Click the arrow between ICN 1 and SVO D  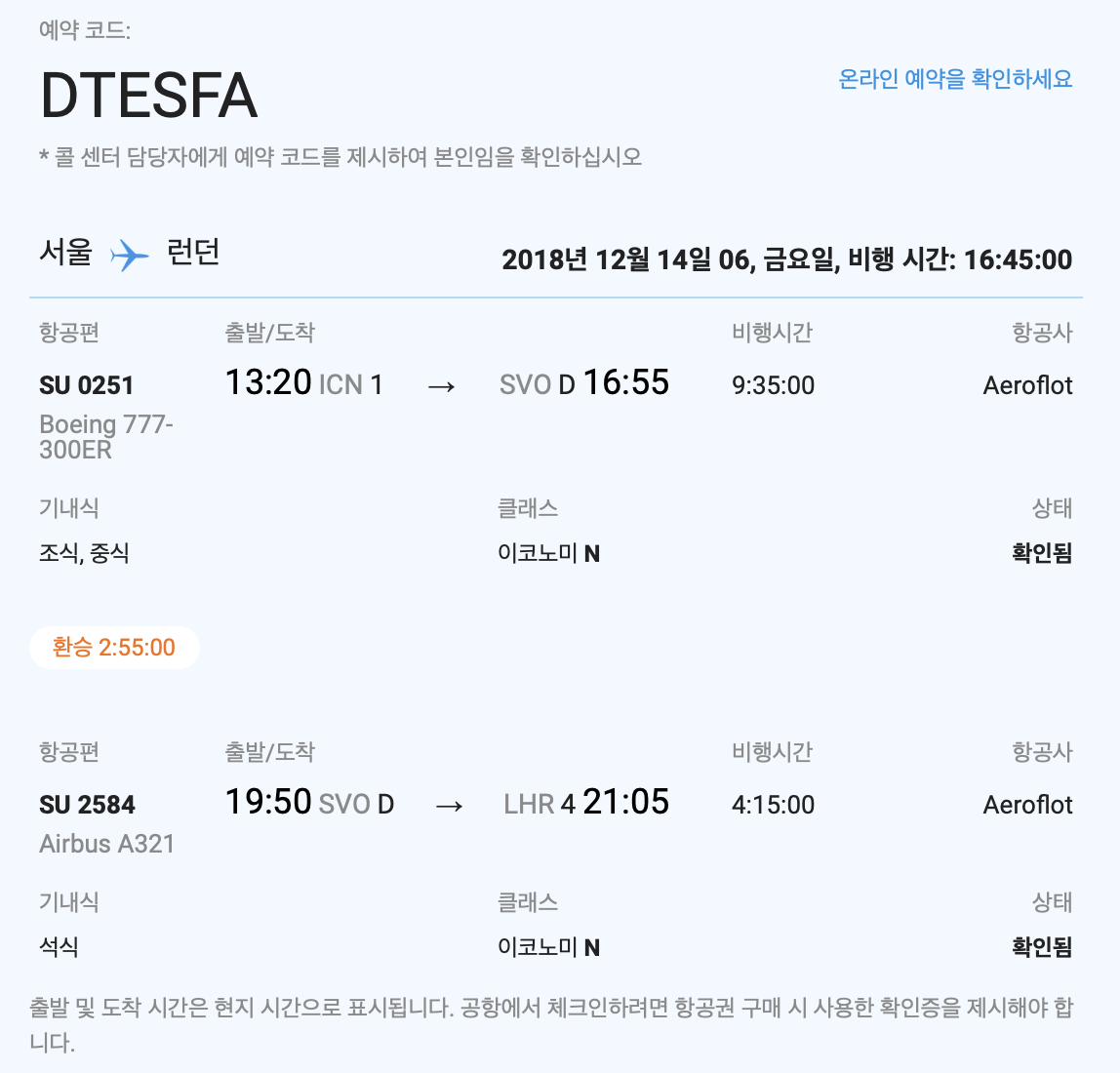[x=441, y=386]
